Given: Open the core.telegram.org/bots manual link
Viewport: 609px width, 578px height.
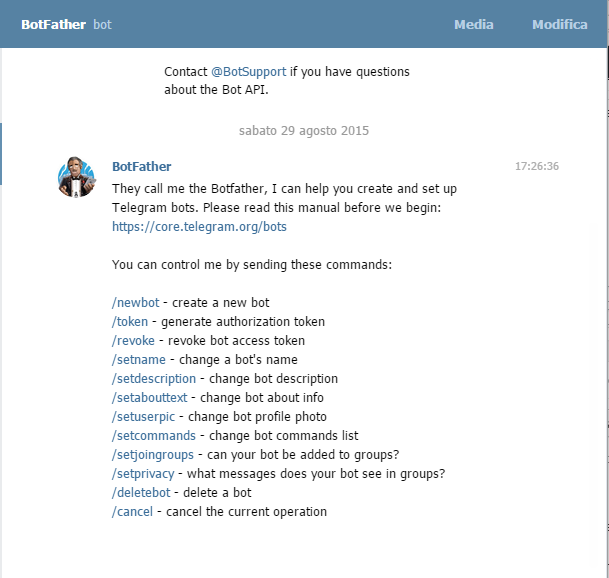Looking at the screenshot, I should [x=199, y=227].
